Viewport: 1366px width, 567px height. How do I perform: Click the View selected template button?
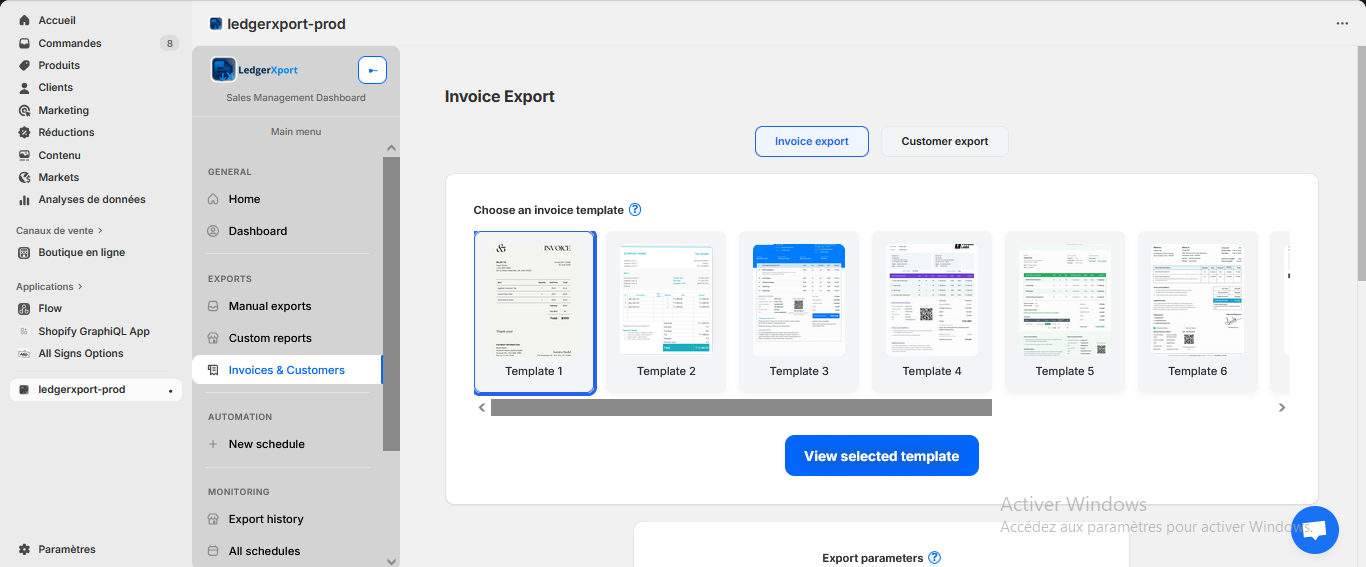[x=882, y=456]
